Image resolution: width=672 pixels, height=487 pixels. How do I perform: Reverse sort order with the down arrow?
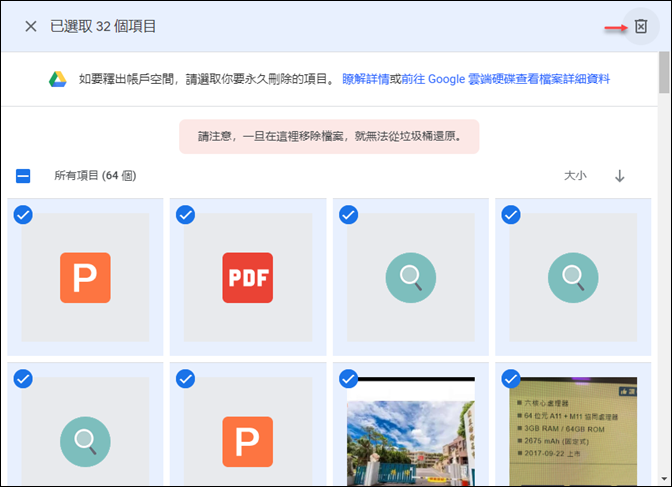click(x=619, y=176)
